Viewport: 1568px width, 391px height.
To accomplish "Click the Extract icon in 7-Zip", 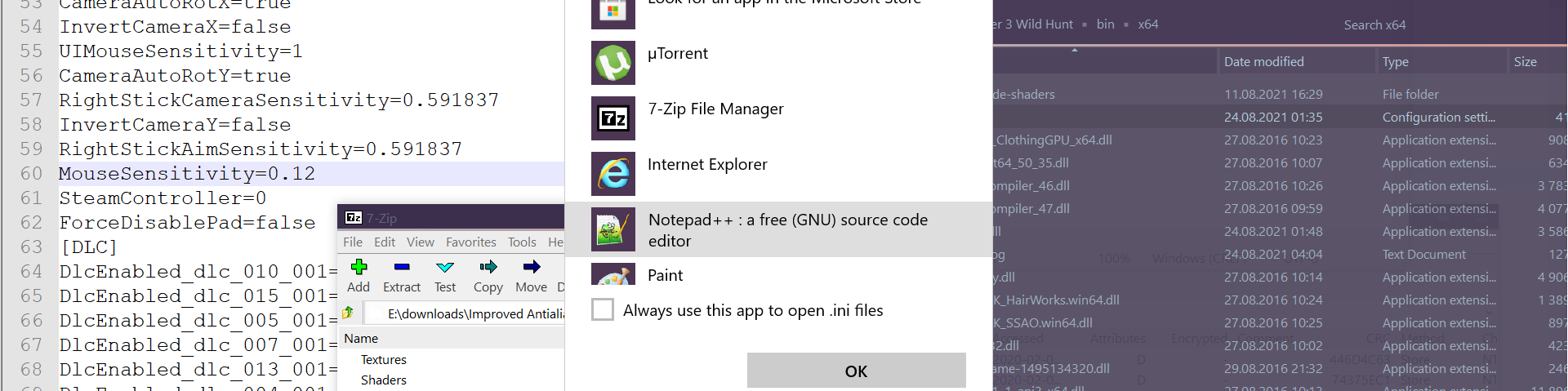I will [401, 267].
